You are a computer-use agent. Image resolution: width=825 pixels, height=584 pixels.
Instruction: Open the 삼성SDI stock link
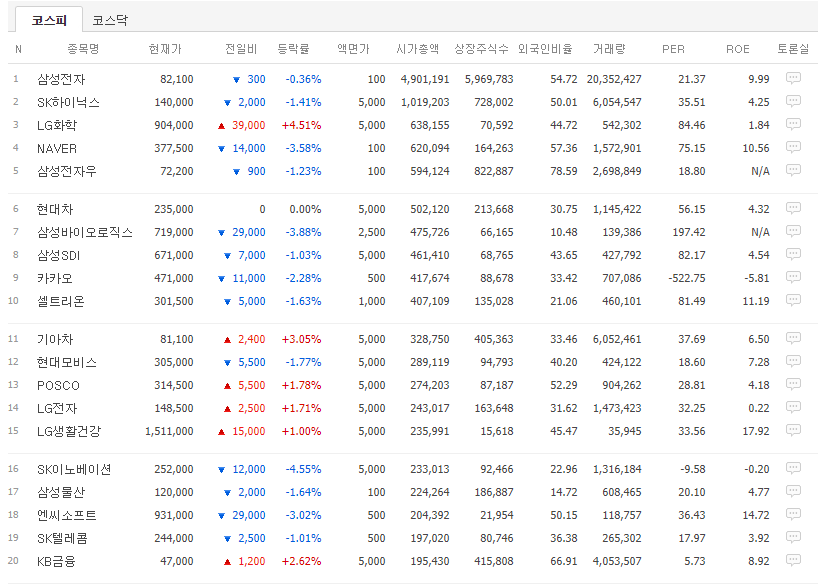pyautogui.click(x=58, y=256)
